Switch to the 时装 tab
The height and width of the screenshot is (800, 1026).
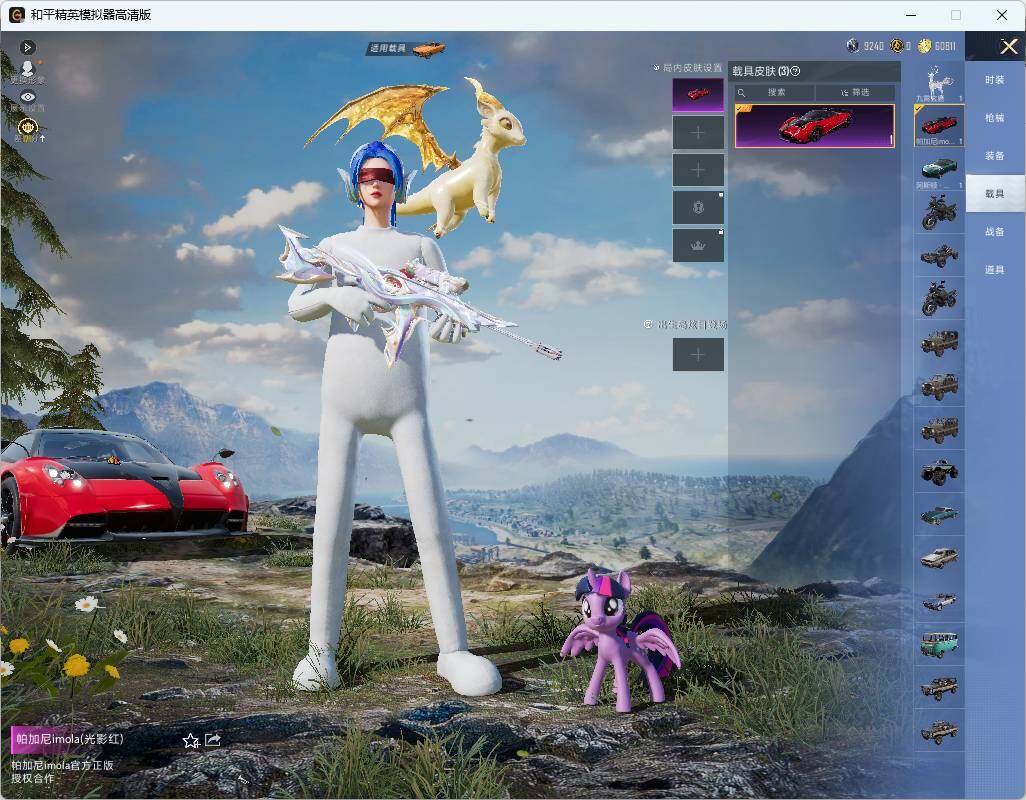(995, 80)
